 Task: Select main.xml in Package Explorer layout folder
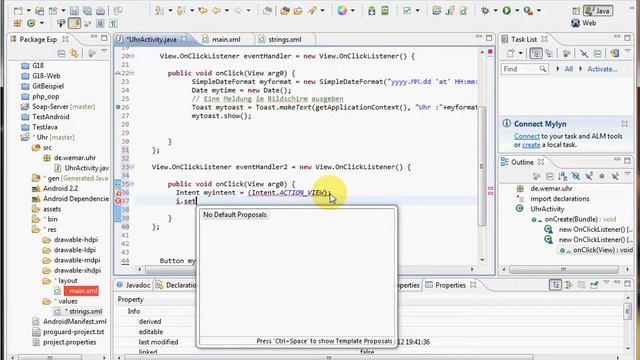coord(83,291)
